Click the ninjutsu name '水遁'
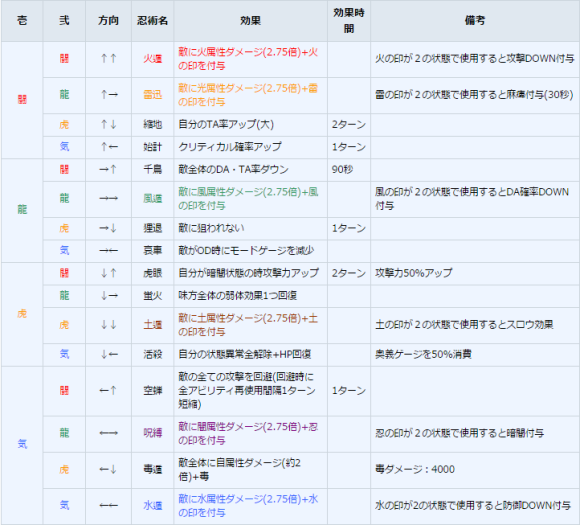 click(x=152, y=505)
